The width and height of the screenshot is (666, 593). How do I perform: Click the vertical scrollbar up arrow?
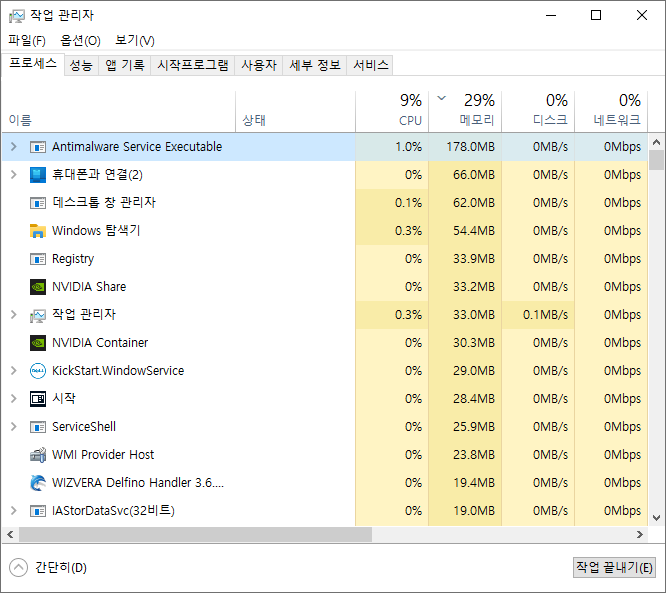pyautogui.click(x=657, y=142)
